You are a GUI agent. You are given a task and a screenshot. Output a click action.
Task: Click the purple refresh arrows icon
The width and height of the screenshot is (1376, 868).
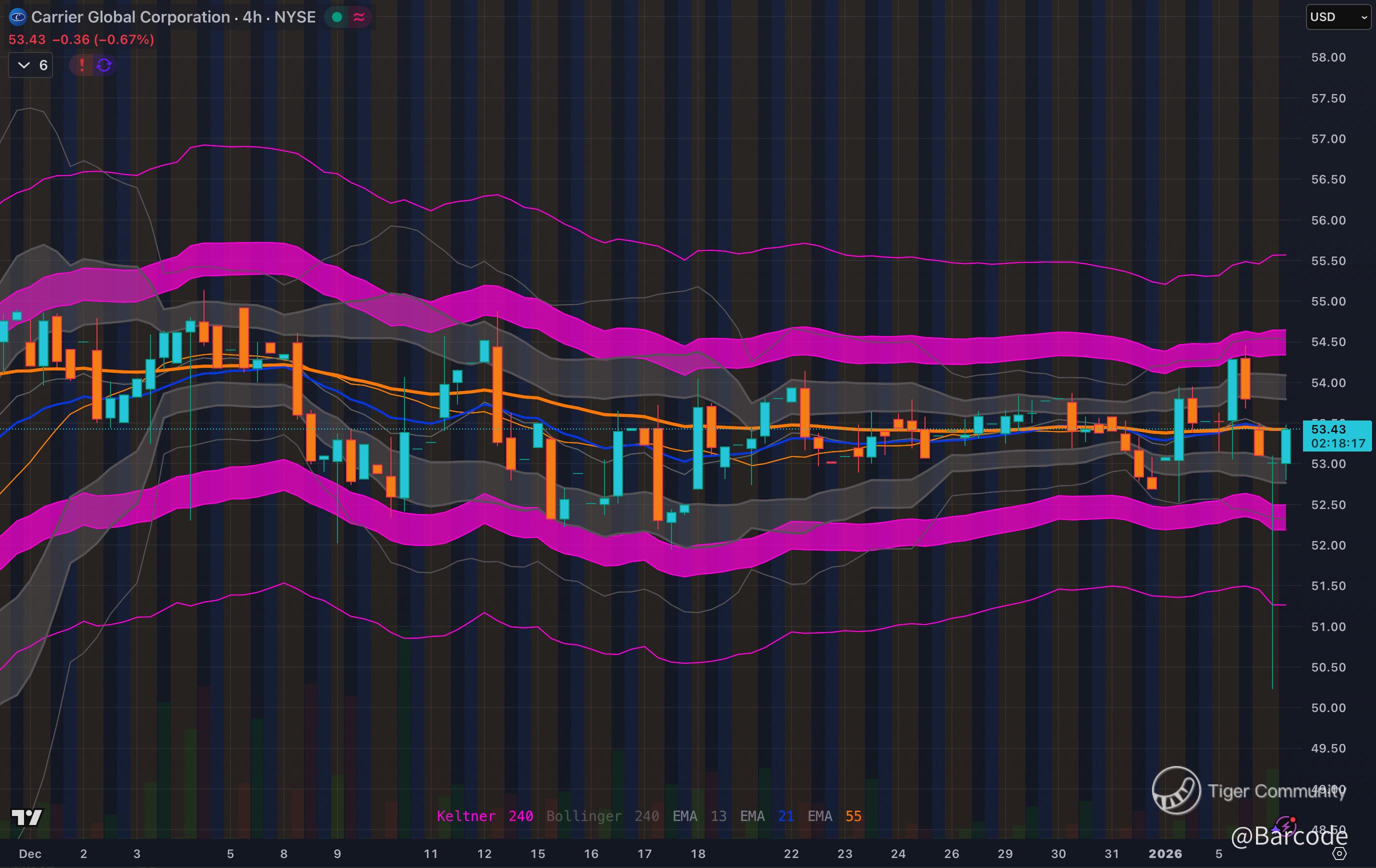(x=104, y=65)
